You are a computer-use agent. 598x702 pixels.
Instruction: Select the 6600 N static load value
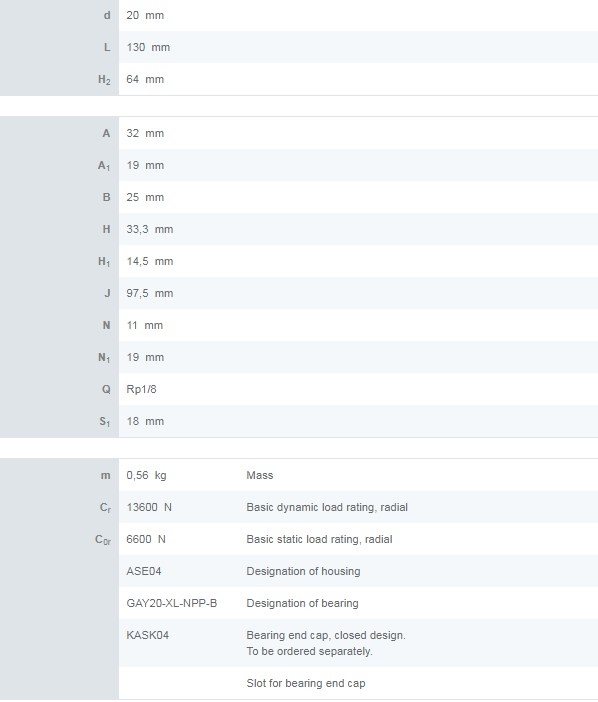point(146,539)
